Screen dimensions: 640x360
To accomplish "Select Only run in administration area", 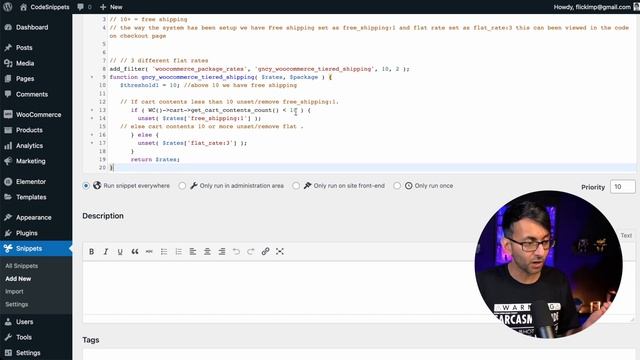I will coord(182,186).
